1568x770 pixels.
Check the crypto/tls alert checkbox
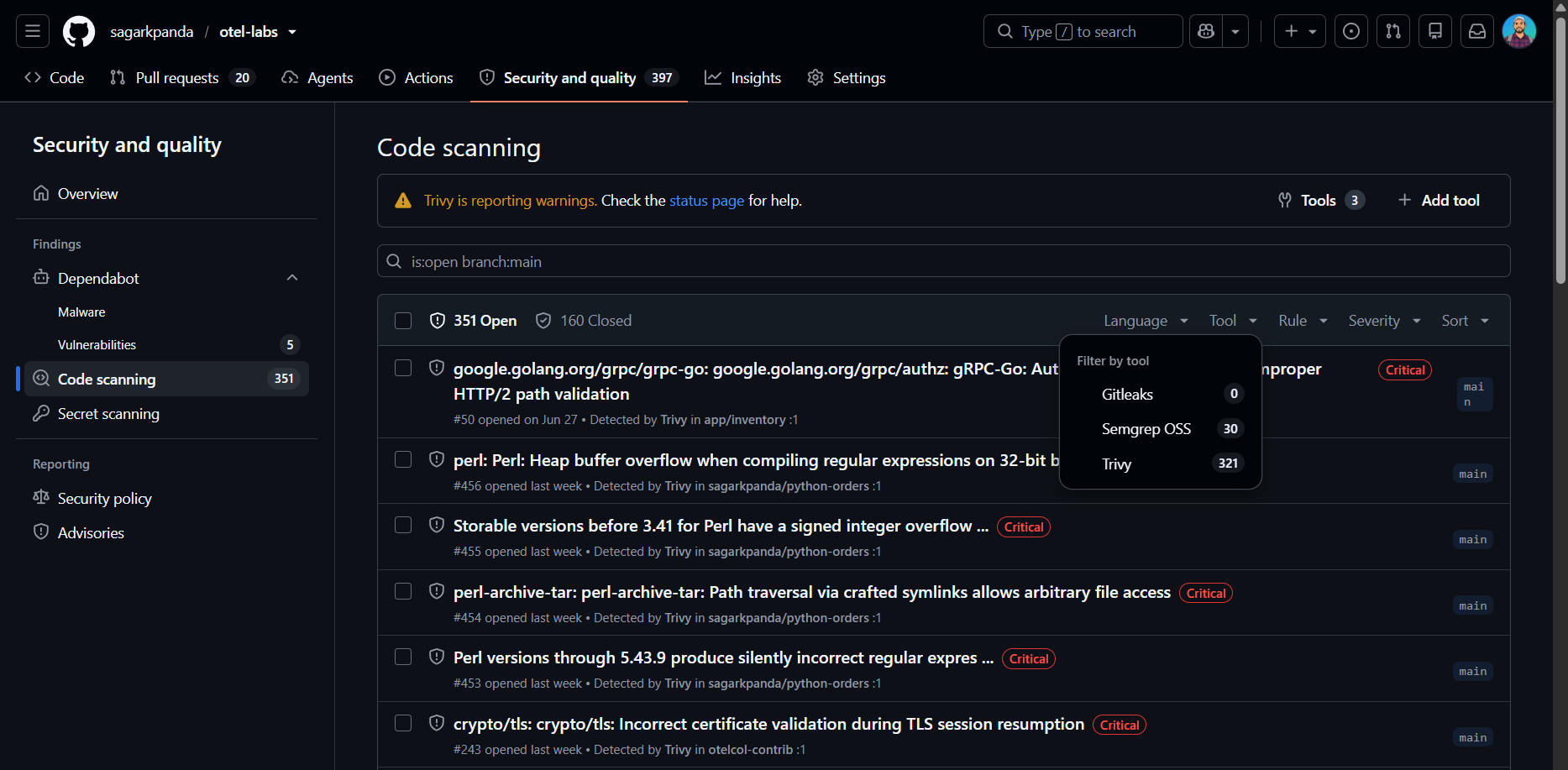click(403, 723)
